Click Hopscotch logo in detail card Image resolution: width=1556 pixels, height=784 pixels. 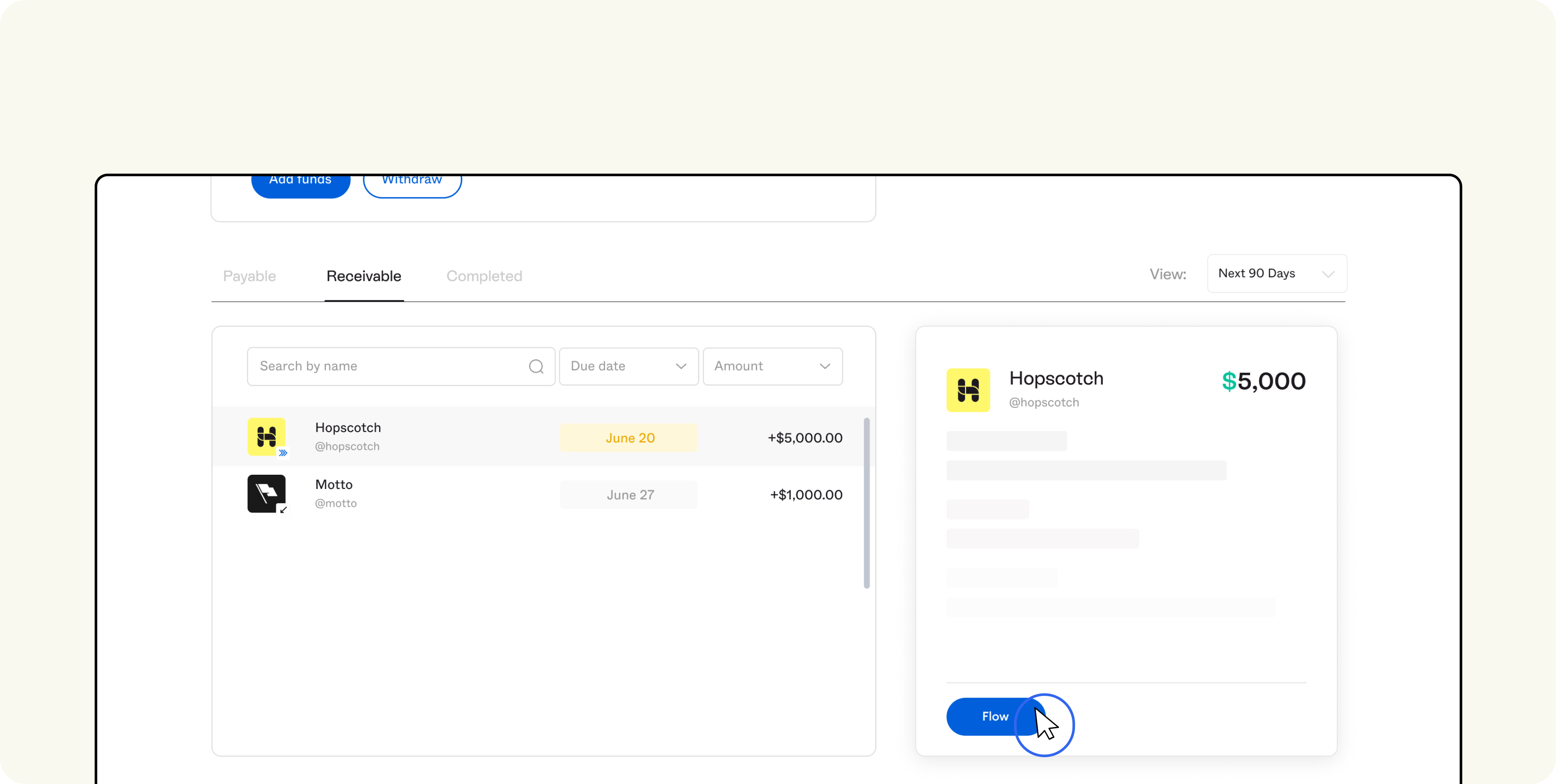click(x=968, y=390)
